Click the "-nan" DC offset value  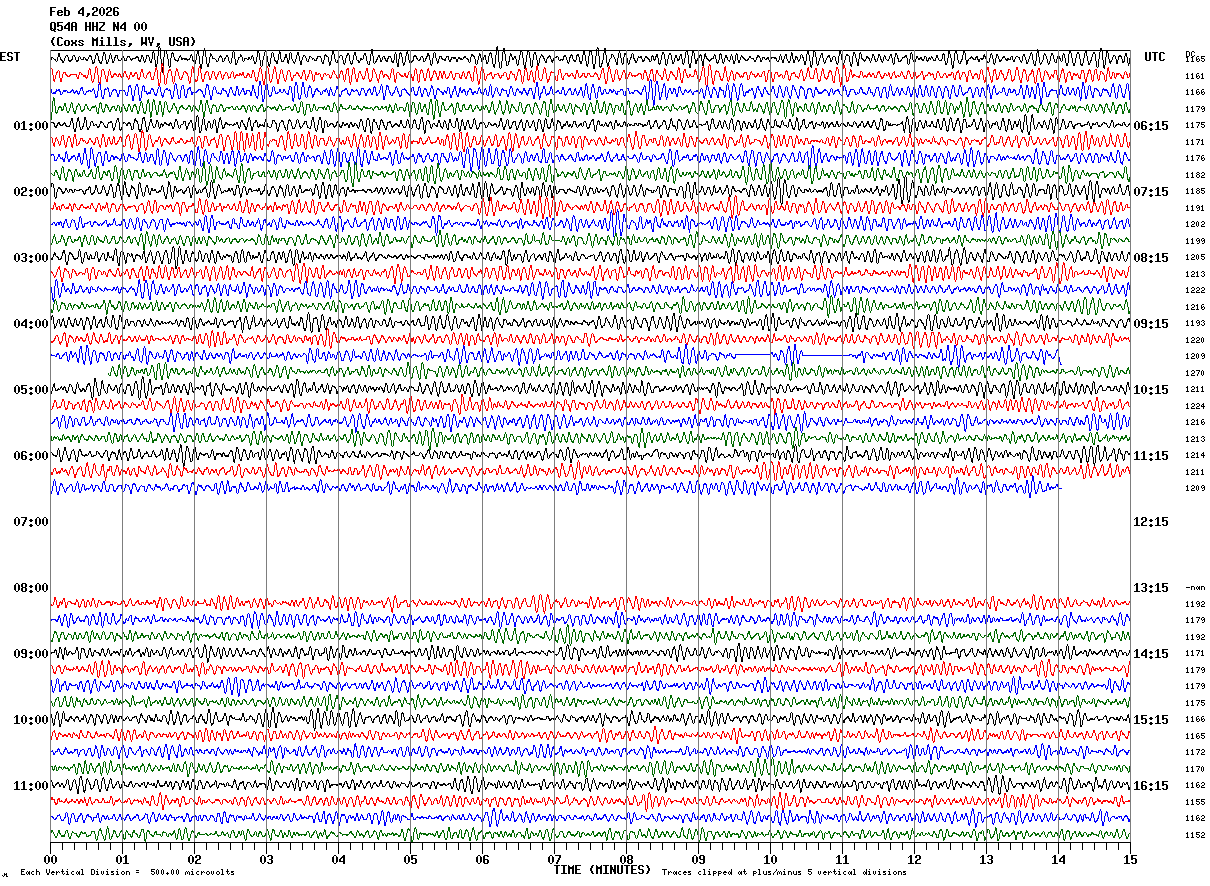point(1195,588)
